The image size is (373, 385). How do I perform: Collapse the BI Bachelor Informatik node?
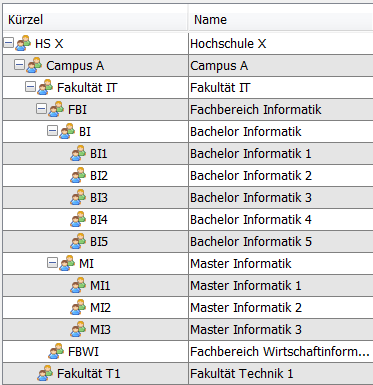52,131
